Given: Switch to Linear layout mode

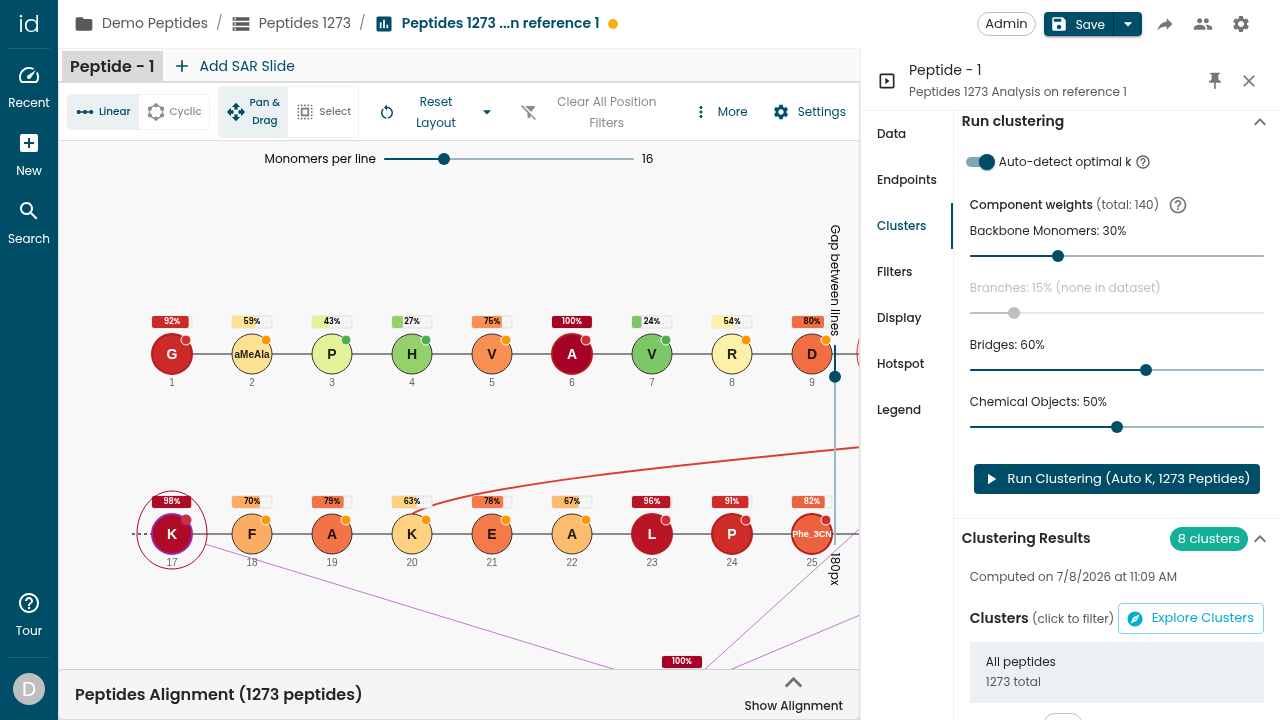Looking at the screenshot, I should [103, 112].
